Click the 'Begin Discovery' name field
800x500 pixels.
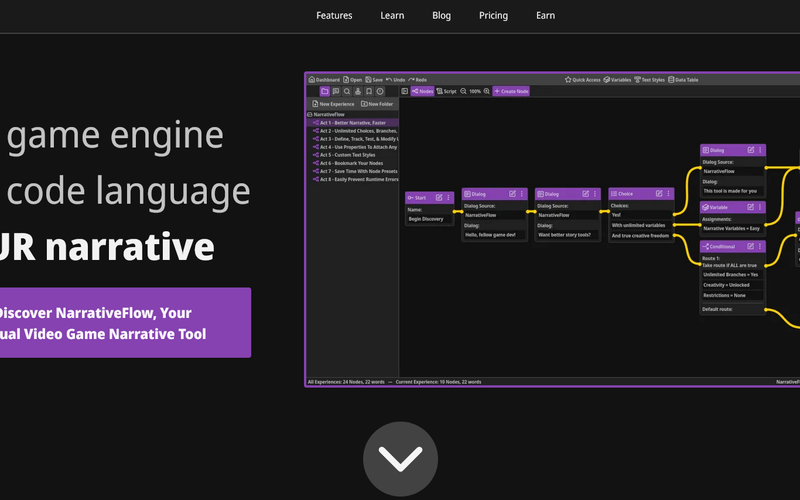pos(430,219)
